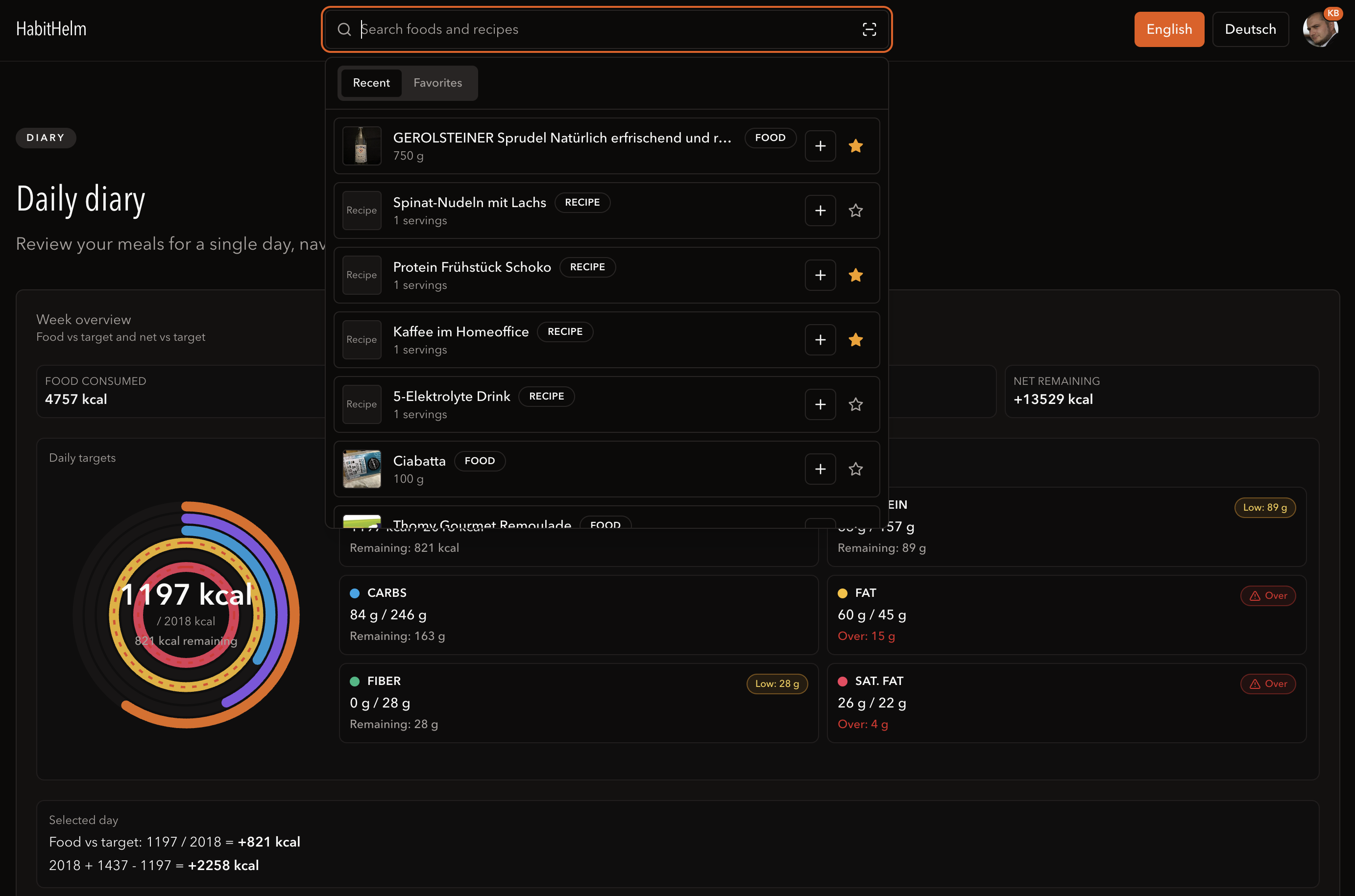Click the Ciabatta product thumbnail
The width and height of the screenshot is (1355, 896).
coord(362,469)
